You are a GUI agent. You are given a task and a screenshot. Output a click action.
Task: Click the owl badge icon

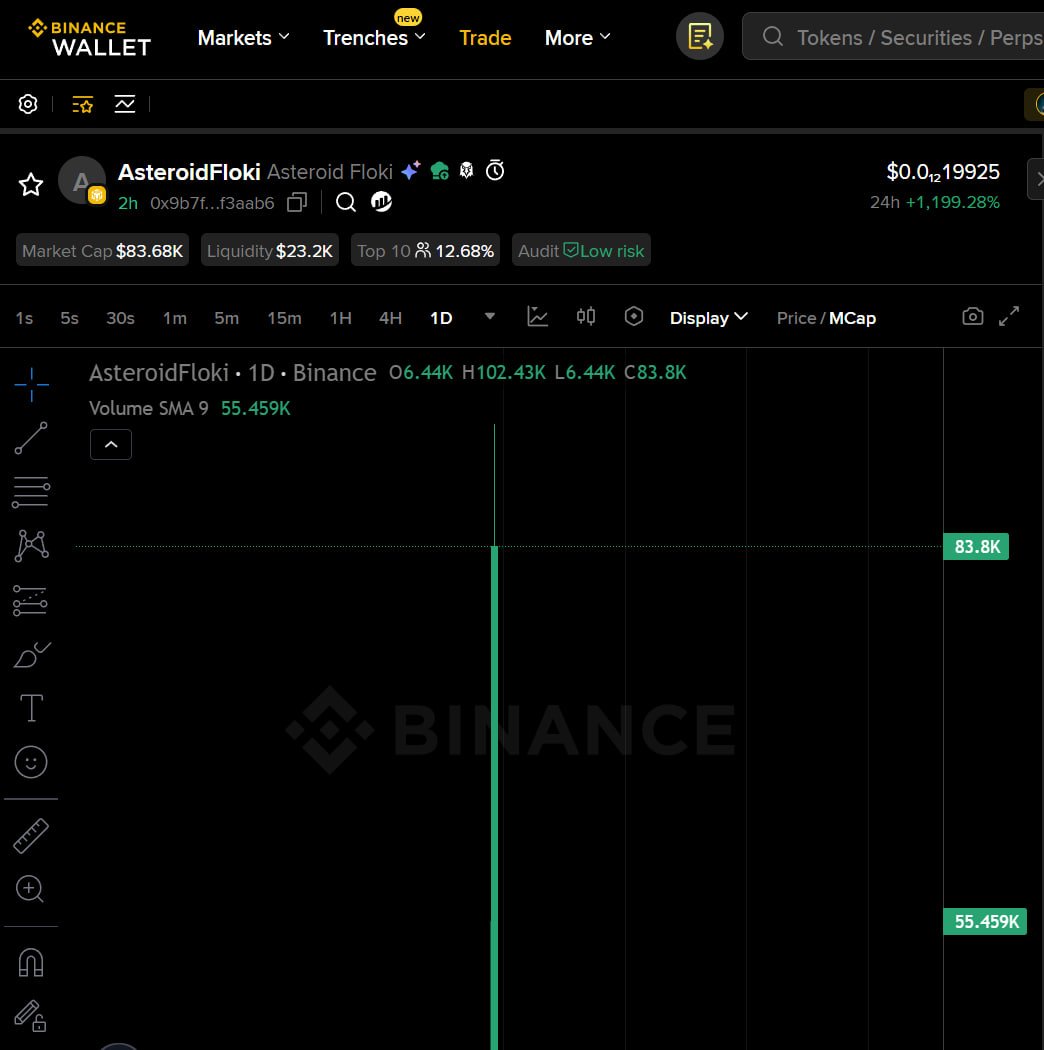pyautogui.click(x=467, y=171)
